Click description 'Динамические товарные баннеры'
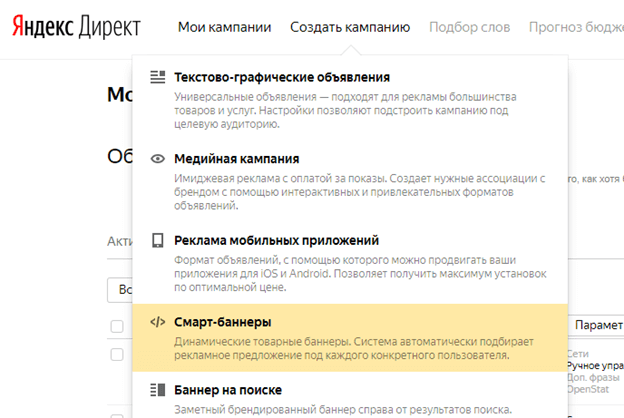The width and height of the screenshot is (624, 418). click(x=354, y=348)
